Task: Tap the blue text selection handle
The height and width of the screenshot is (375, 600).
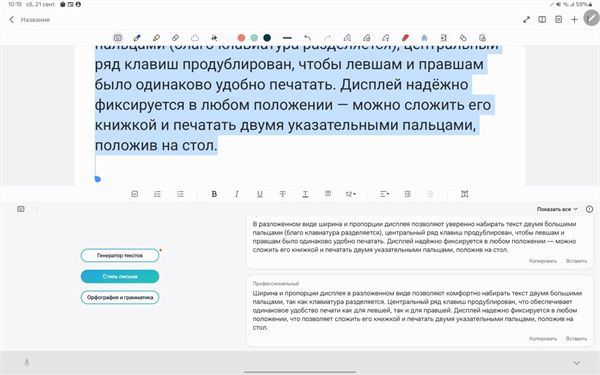Action: click(98, 179)
